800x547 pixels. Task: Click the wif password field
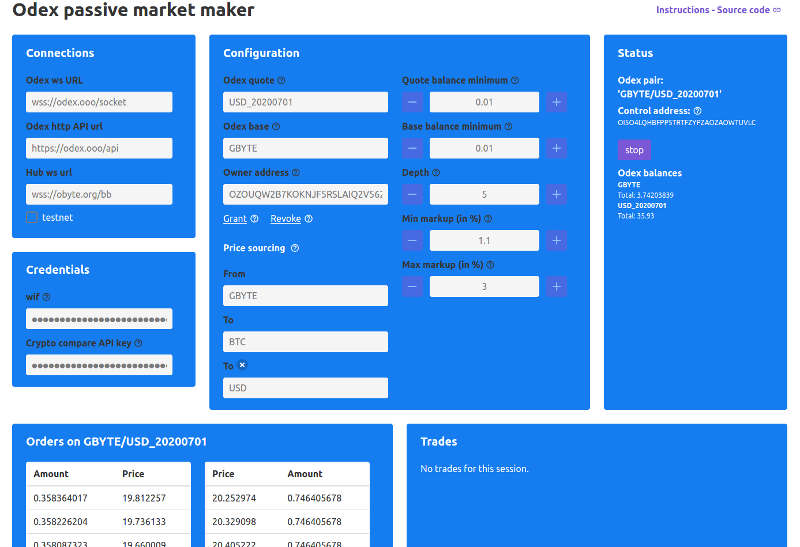[x=99, y=319]
